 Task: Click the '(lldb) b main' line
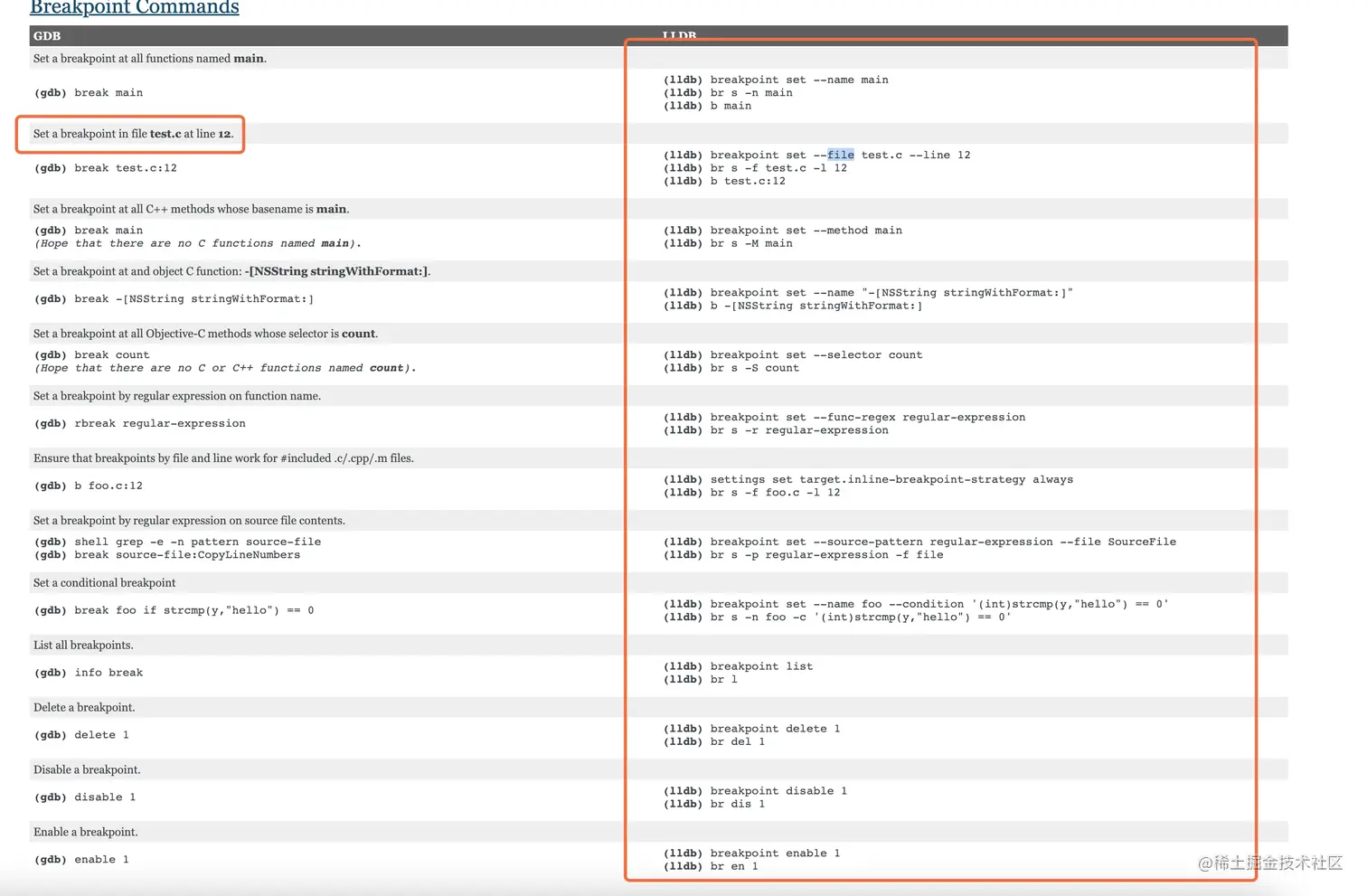point(707,106)
